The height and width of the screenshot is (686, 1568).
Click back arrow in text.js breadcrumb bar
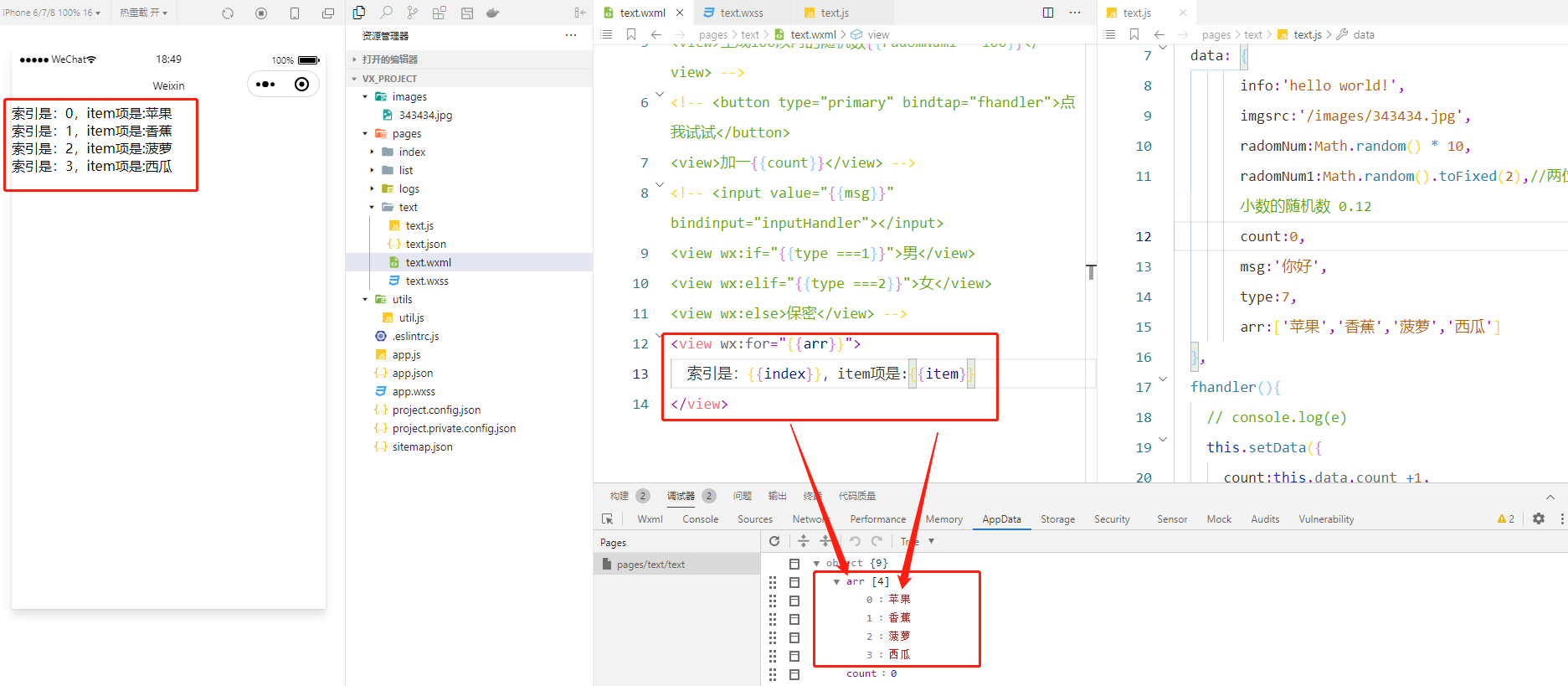[x=1159, y=34]
